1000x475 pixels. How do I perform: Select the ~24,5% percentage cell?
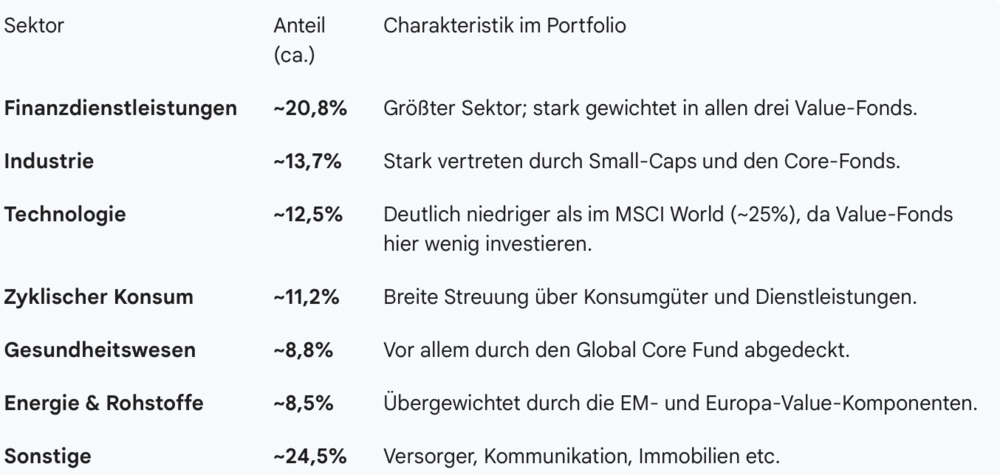coord(310,456)
